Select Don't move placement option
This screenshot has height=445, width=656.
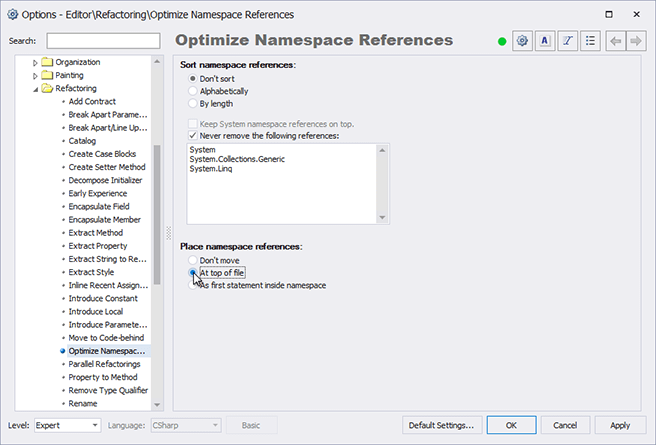(x=194, y=260)
